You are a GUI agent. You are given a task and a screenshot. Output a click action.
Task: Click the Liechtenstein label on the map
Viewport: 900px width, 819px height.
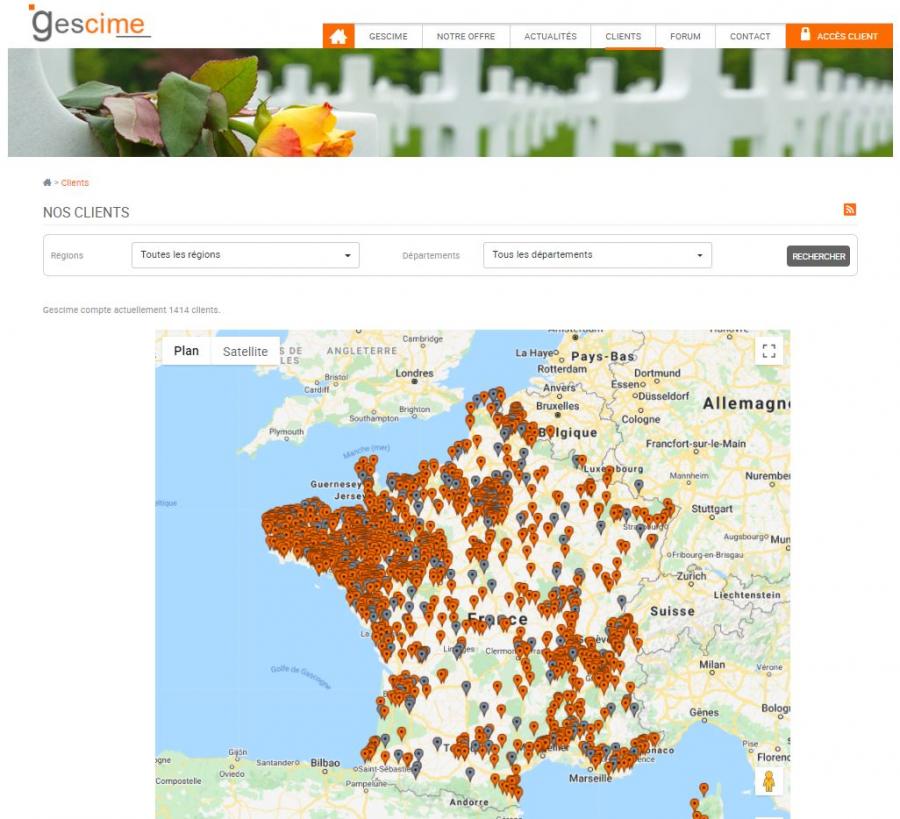pyautogui.click(x=747, y=595)
